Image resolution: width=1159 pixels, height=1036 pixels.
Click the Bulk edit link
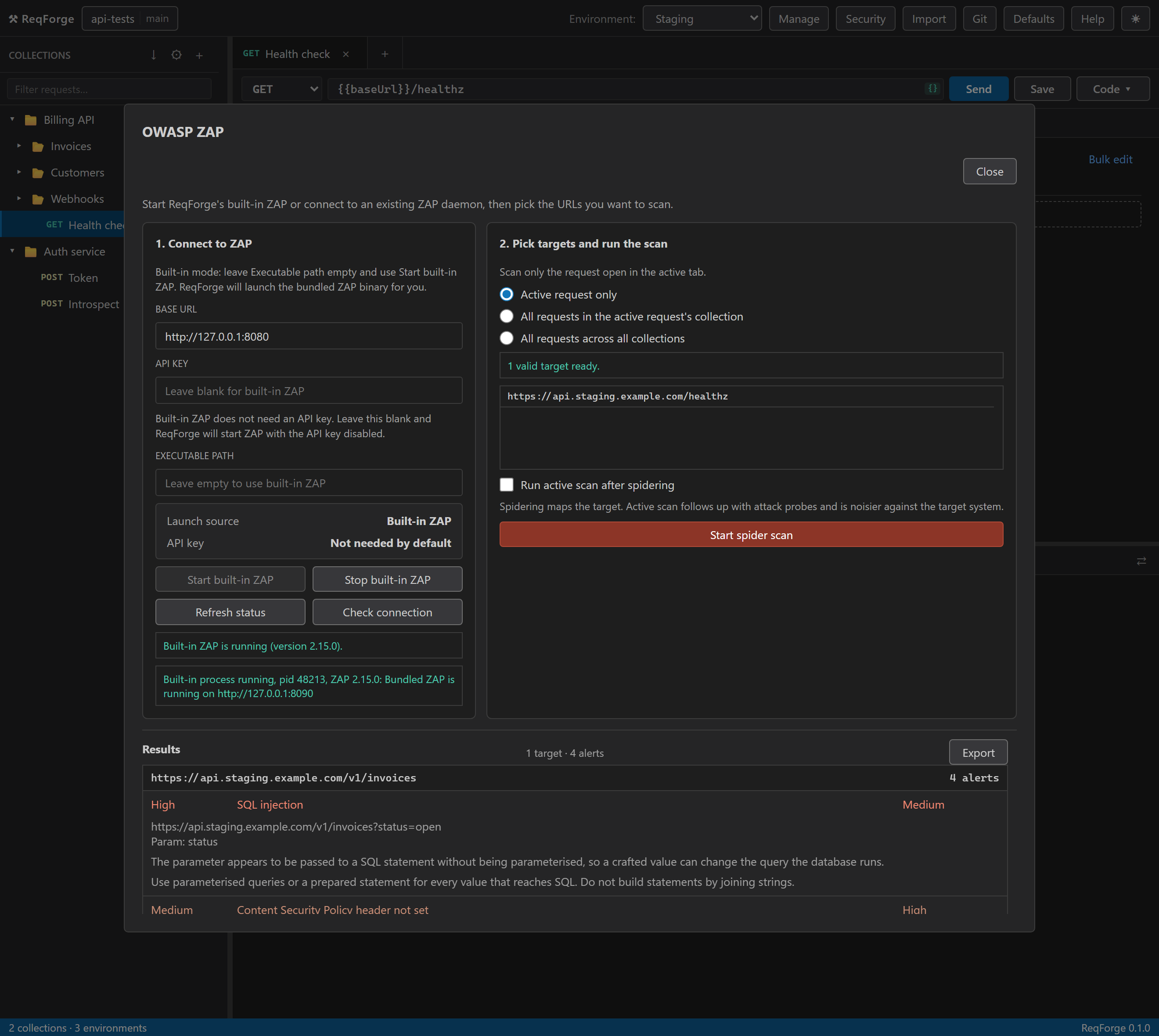[x=1110, y=159]
